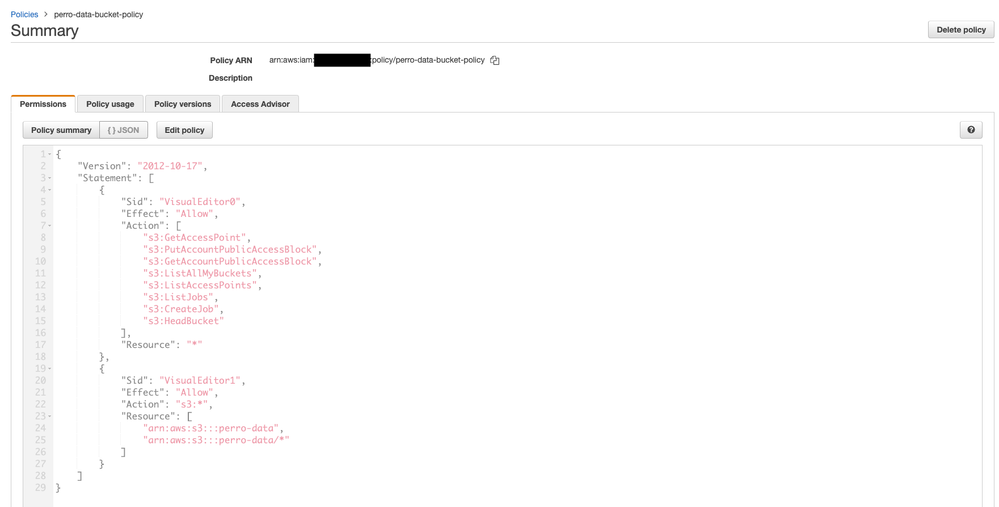Click the "s3:HeadBucket" action
This screenshot has height=507, width=999.
coord(183,320)
